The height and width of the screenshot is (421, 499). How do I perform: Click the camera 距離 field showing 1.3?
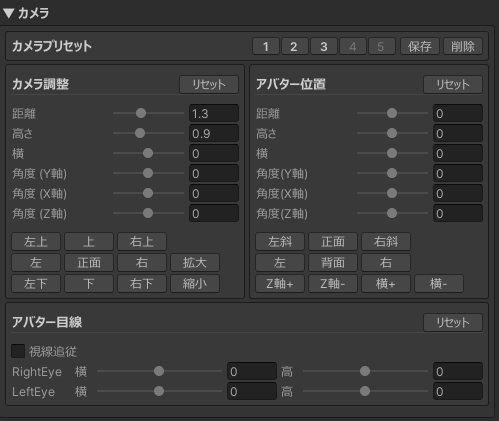click(x=214, y=113)
